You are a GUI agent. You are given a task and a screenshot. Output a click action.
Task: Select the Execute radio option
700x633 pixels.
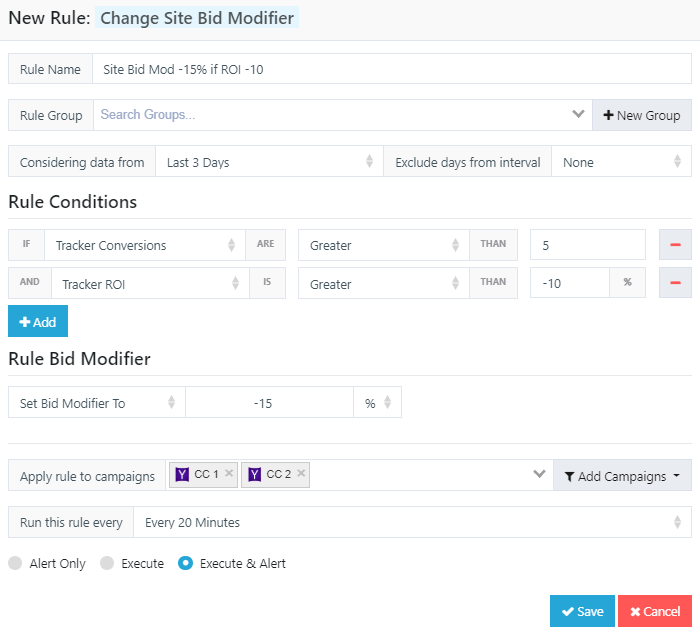coord(107,563)
